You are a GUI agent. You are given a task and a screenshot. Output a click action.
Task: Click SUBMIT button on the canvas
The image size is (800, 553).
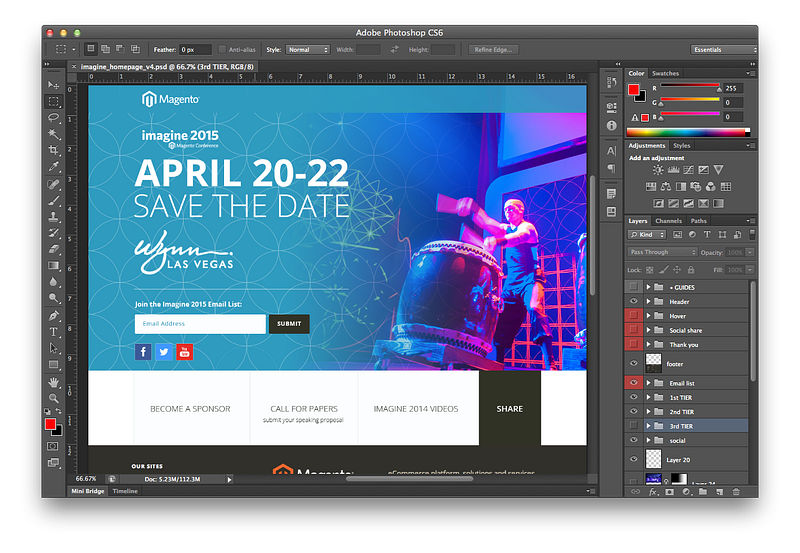coord(289,324)
